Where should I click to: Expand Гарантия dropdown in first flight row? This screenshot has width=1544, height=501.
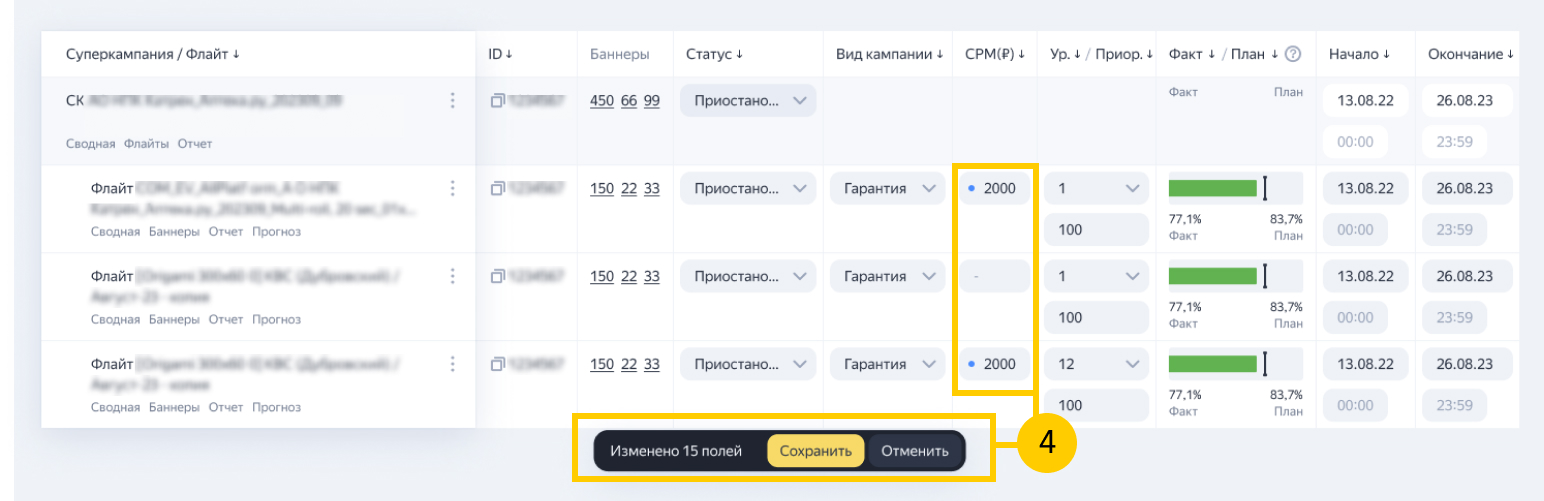[x=885, y=188]
